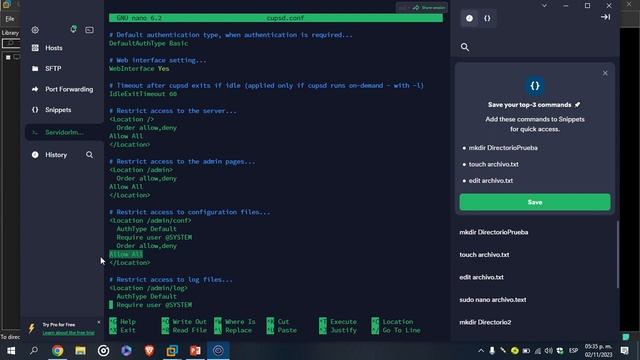Viewport: 640px width, 360px height.
Task: Click history entry 'edit archivo.txt'
Action: tap(481, 277)
